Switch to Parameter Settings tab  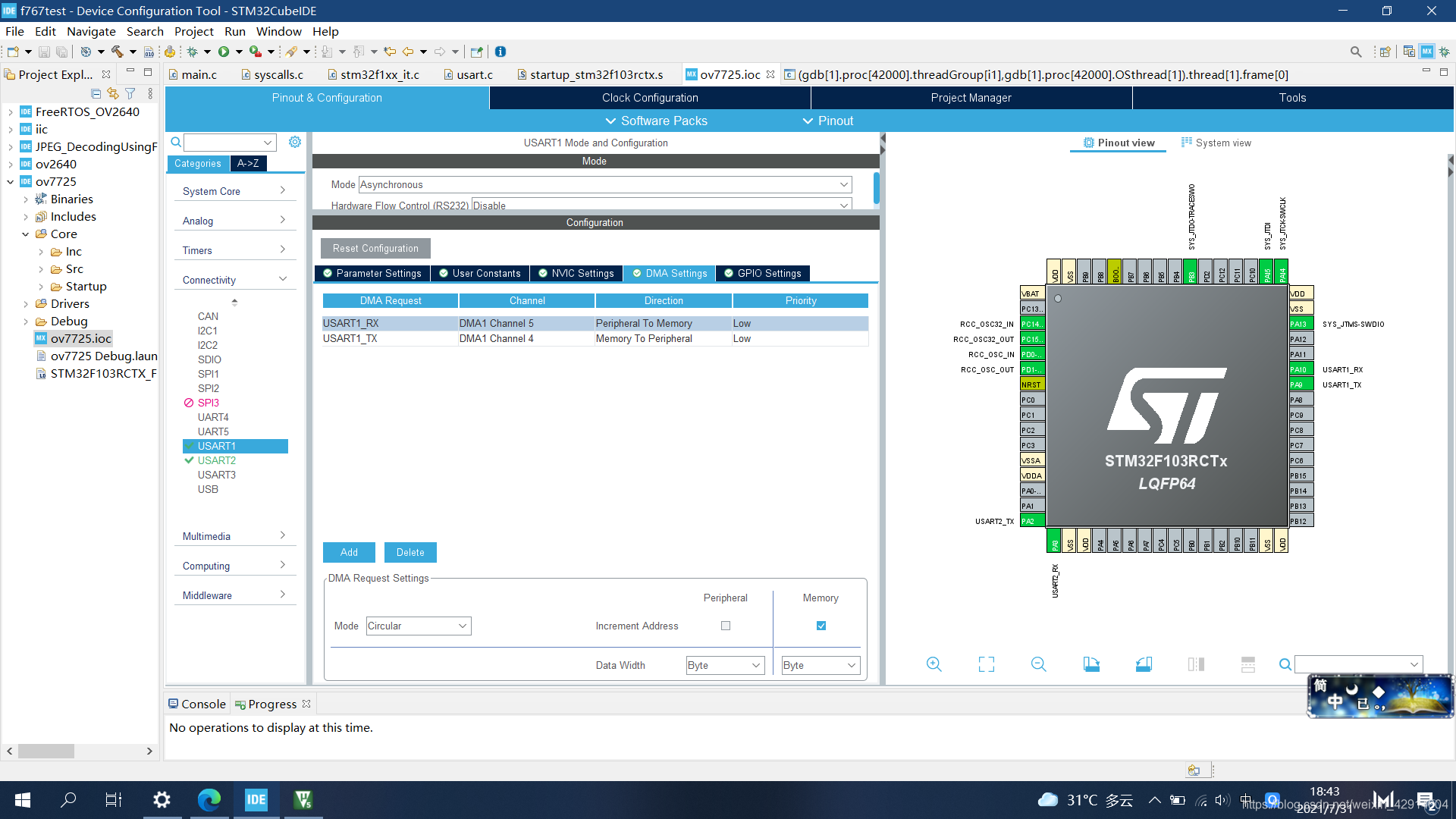pyautogui.click(x=372, y=274)
